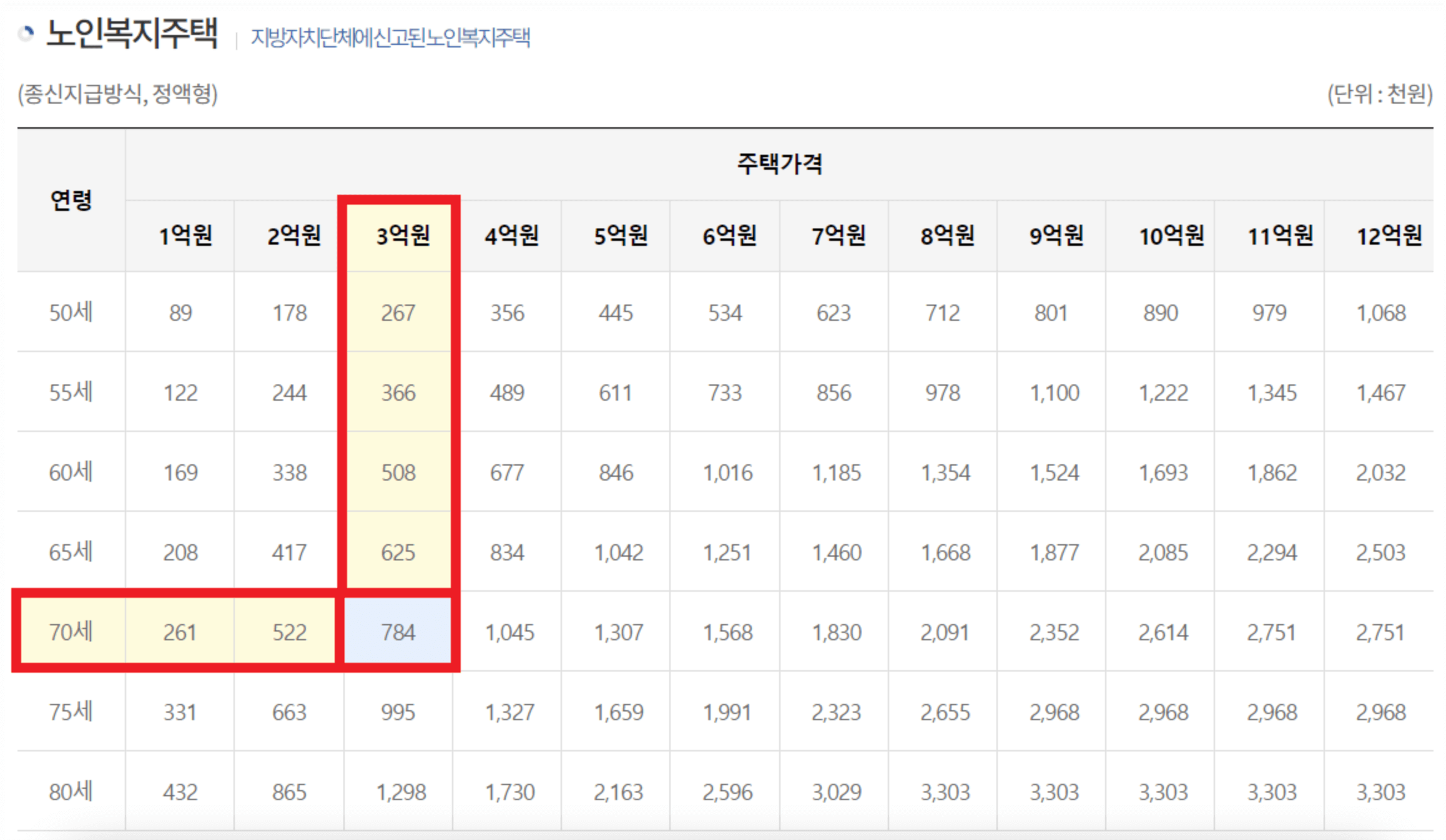The width and height of the screenshot is (1446, 840).
Task: Click the 3,029 value in the 80세 row
Action: coord(836,792)
